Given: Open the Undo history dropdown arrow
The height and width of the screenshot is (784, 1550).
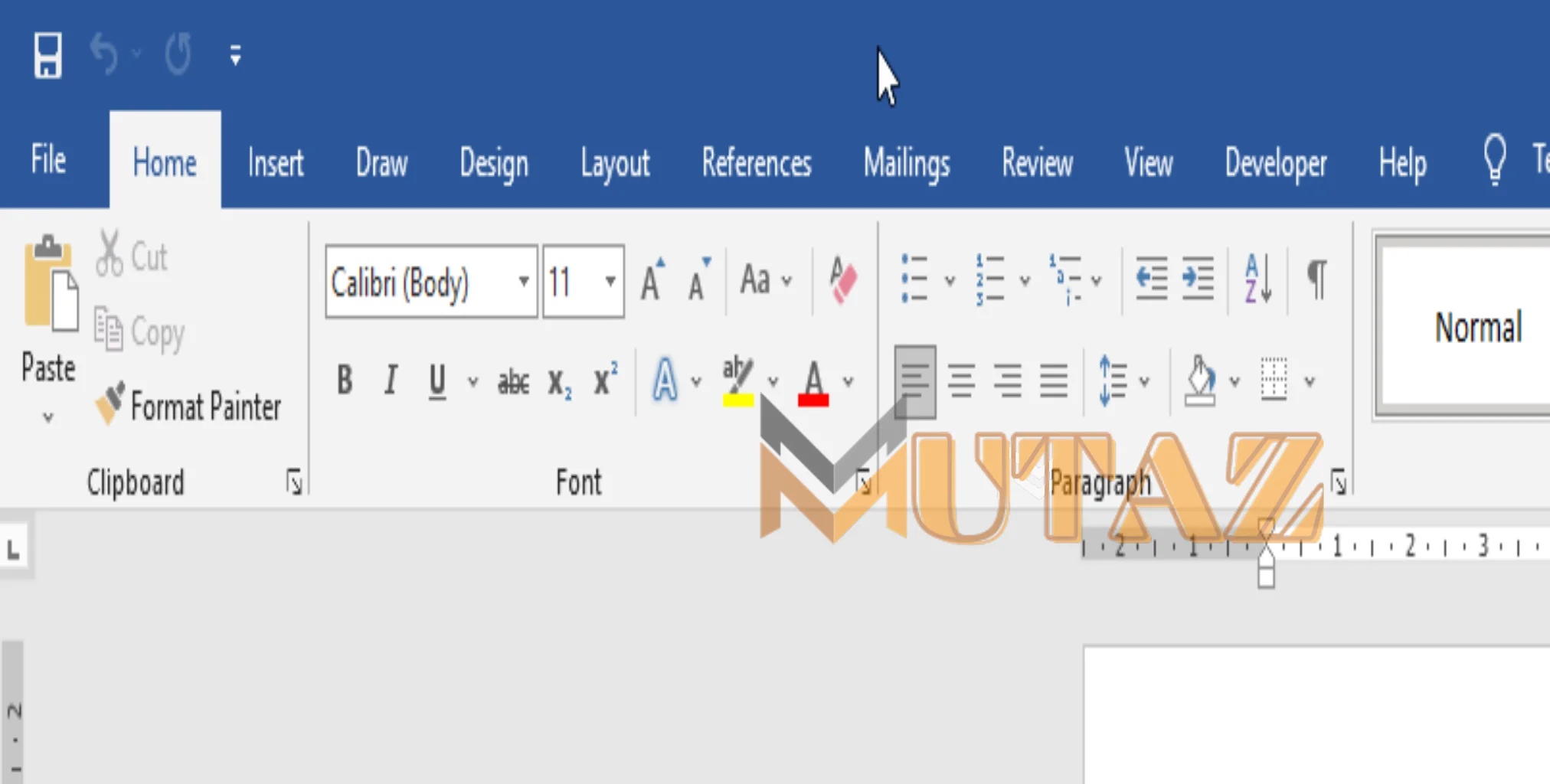Looking at the screenshot, I should [x=136, y=54].
